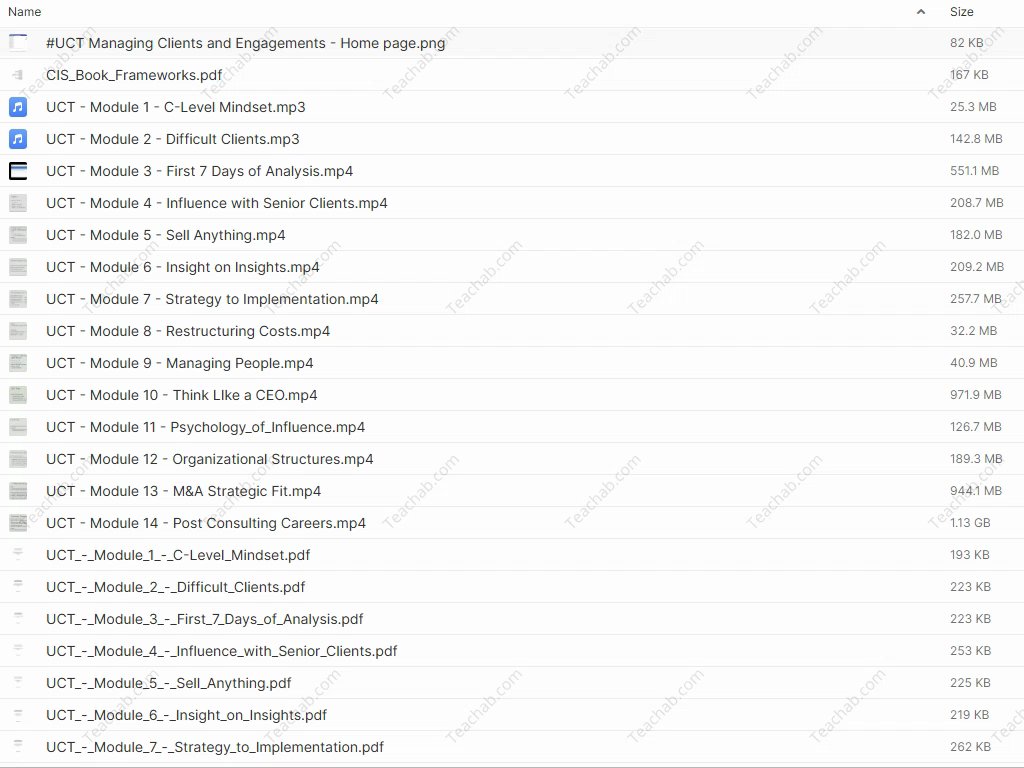Open UCT_-_Module_4 Influence_with_Senior_Clients.pdf
The image size is (1024, 768).
click(222, 651)
